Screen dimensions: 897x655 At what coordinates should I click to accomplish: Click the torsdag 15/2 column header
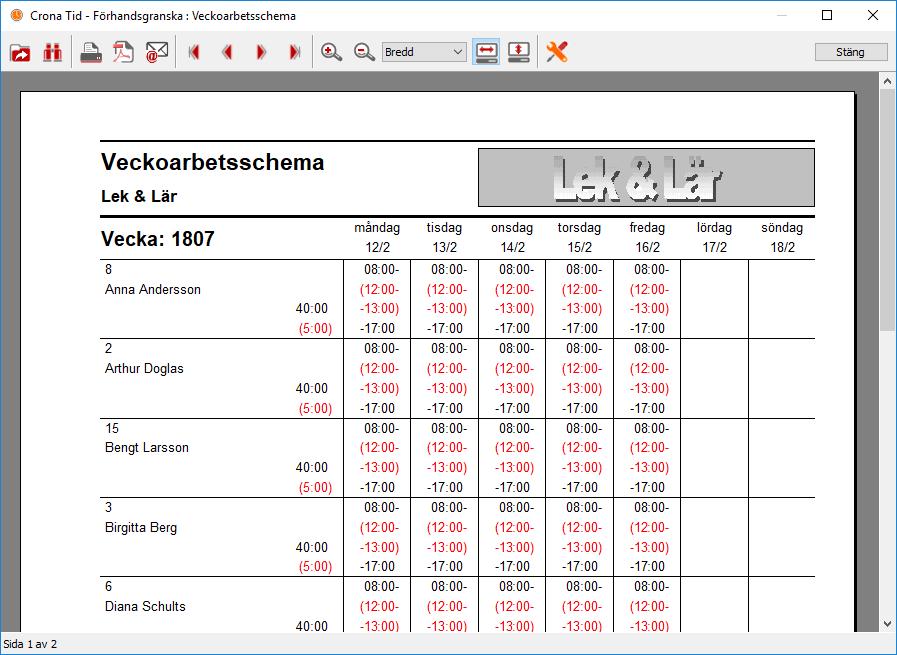click(580, 237)
